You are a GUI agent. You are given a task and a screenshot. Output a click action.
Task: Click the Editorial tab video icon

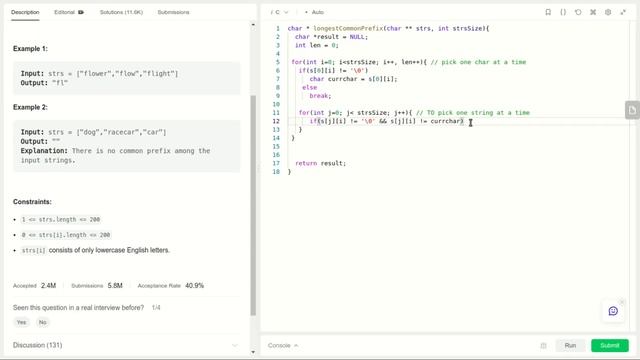(x=81, y=12)
